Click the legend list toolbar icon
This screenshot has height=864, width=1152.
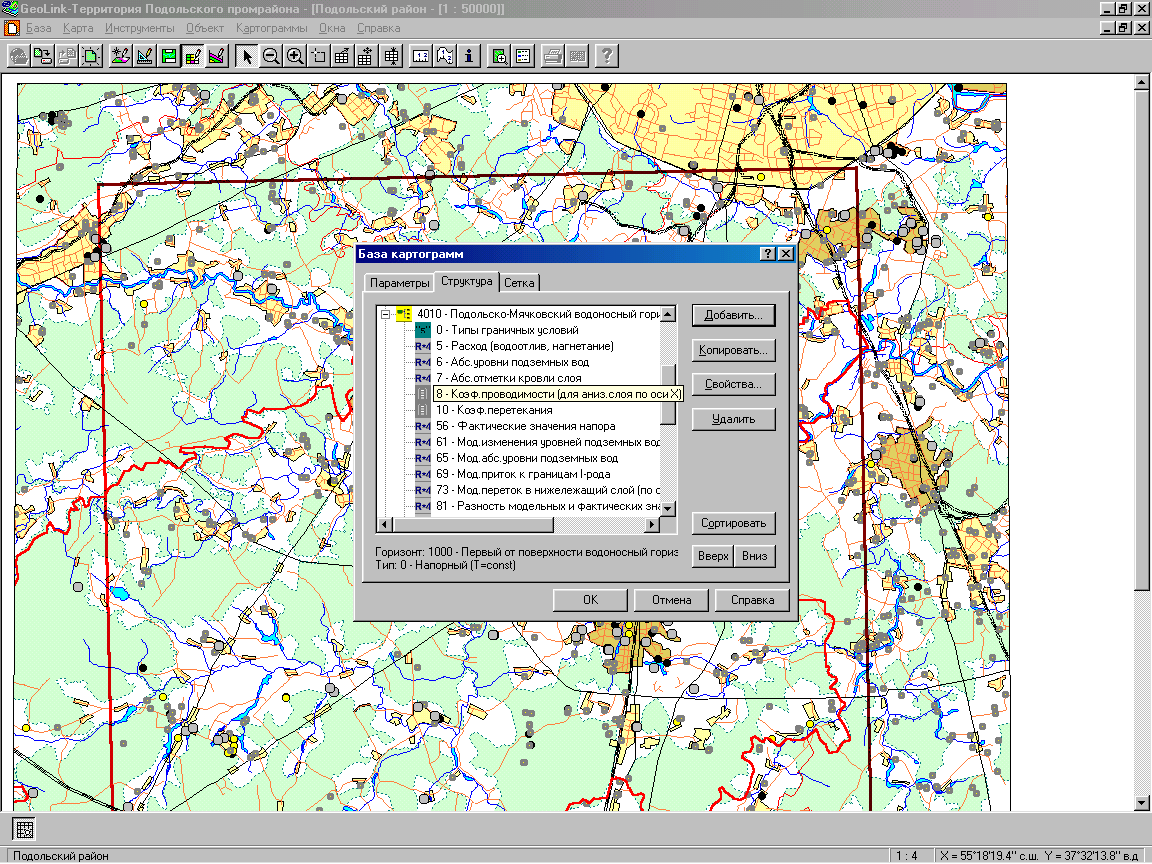pyautogui.click(x=523, y=56)
